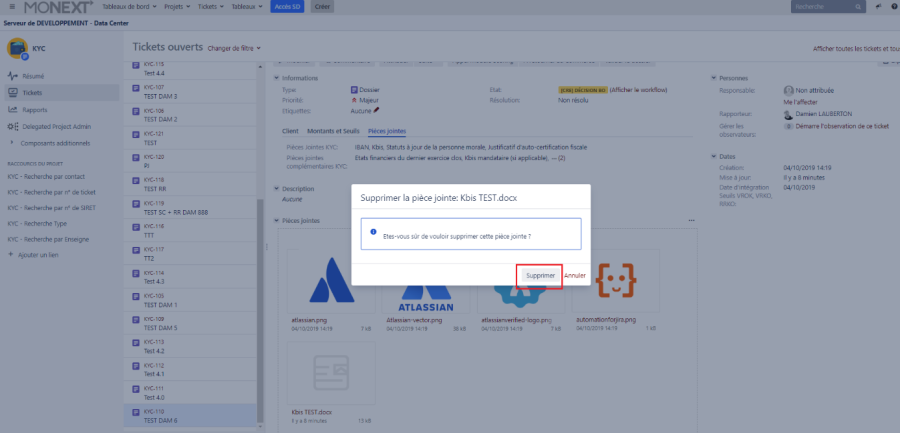The image size is (900, 433).
Task: Click the Rapports icon in sidebar
Action: (x=13, y=110)
